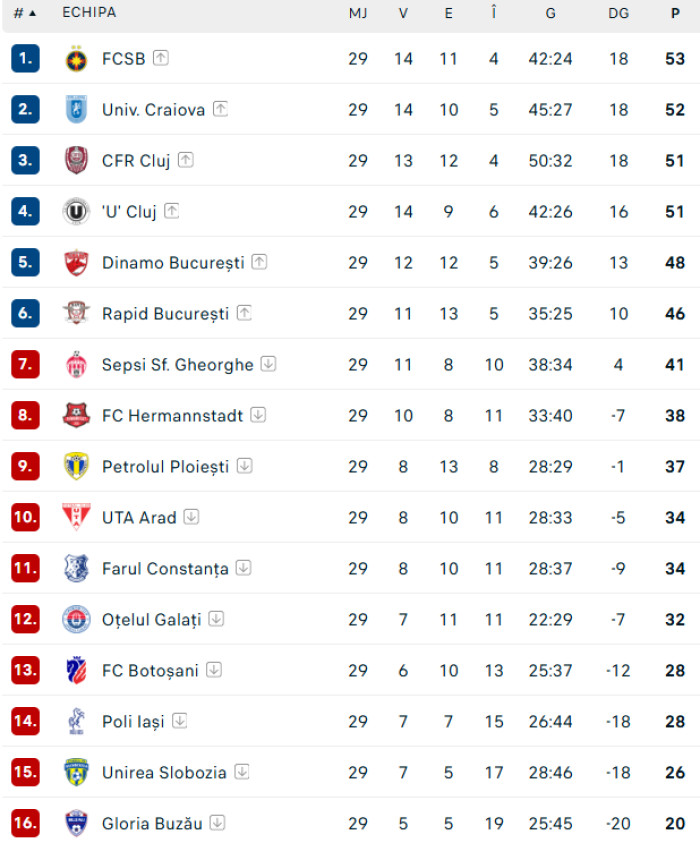Click the down-arrow badge beside Sepsi Sf. Gheorghe
The width and height of the screenshot is (700, 842).
coord(268,364)
